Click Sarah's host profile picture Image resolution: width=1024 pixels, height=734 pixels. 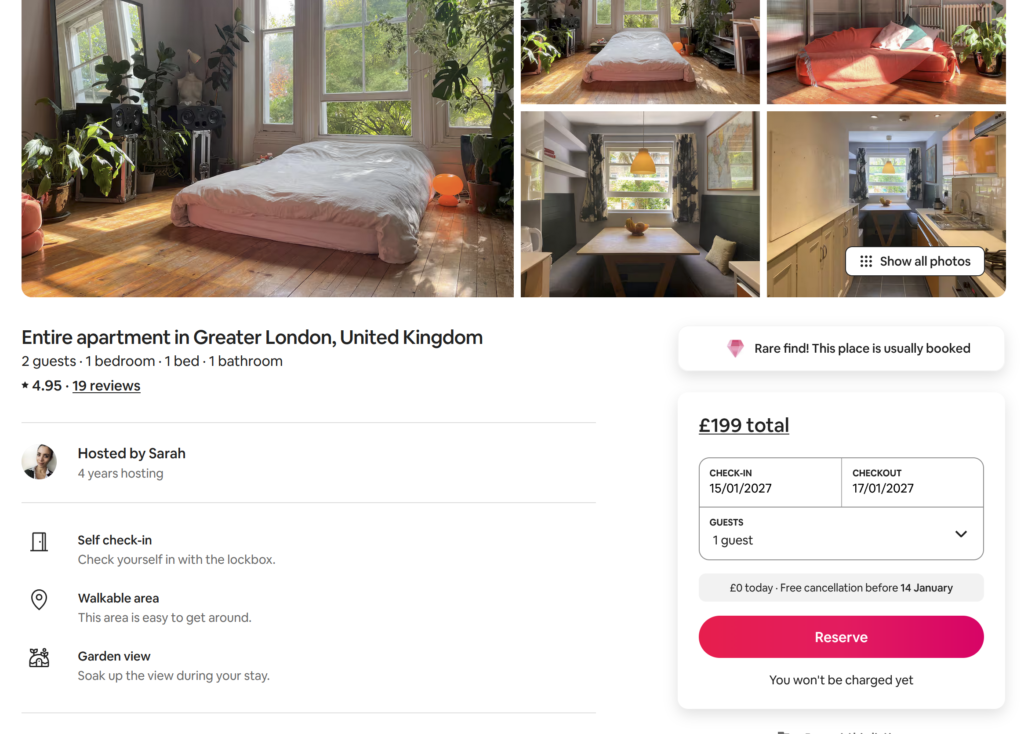pyautogui.click(x=39, y=462)
